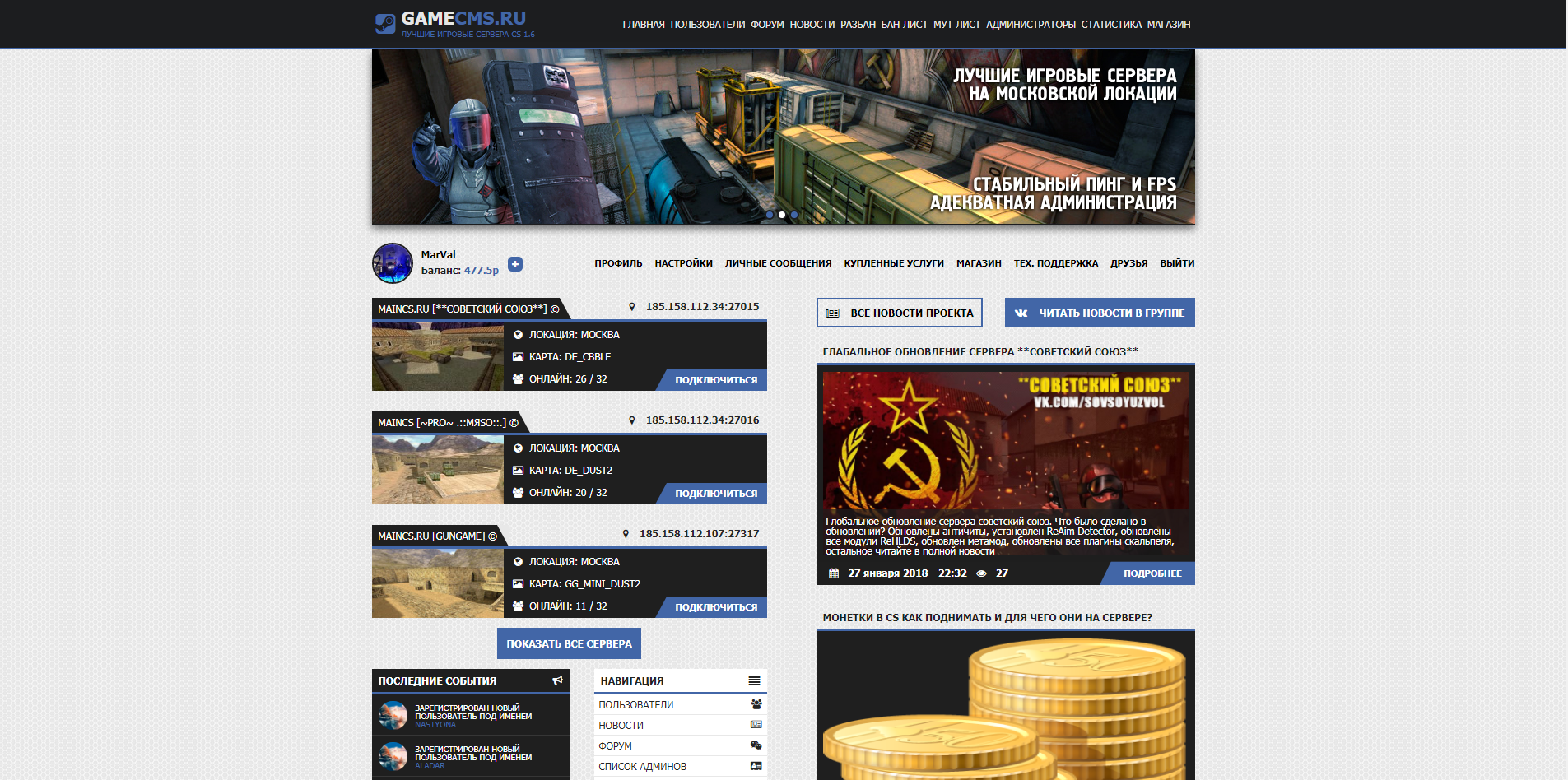Image resolution: width=1568 pixels, height=780 pixels.
Task: Open Профиль in the user menu
Action: point(618,263)
